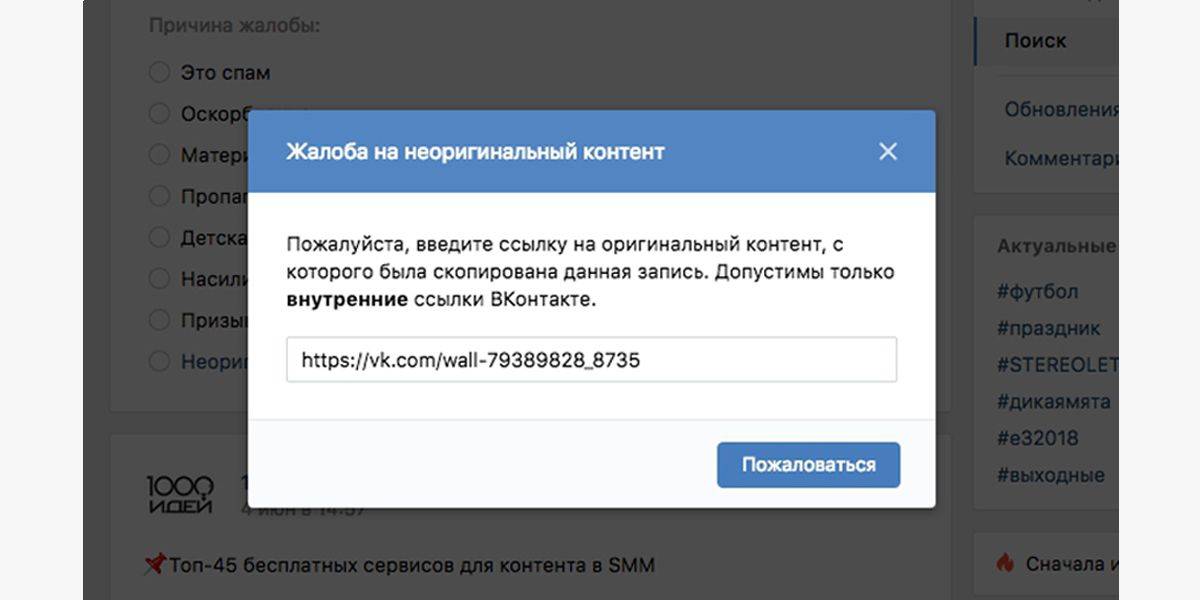
Task: Open the Поиск tab in sidebar
Action: (1036, 41)
